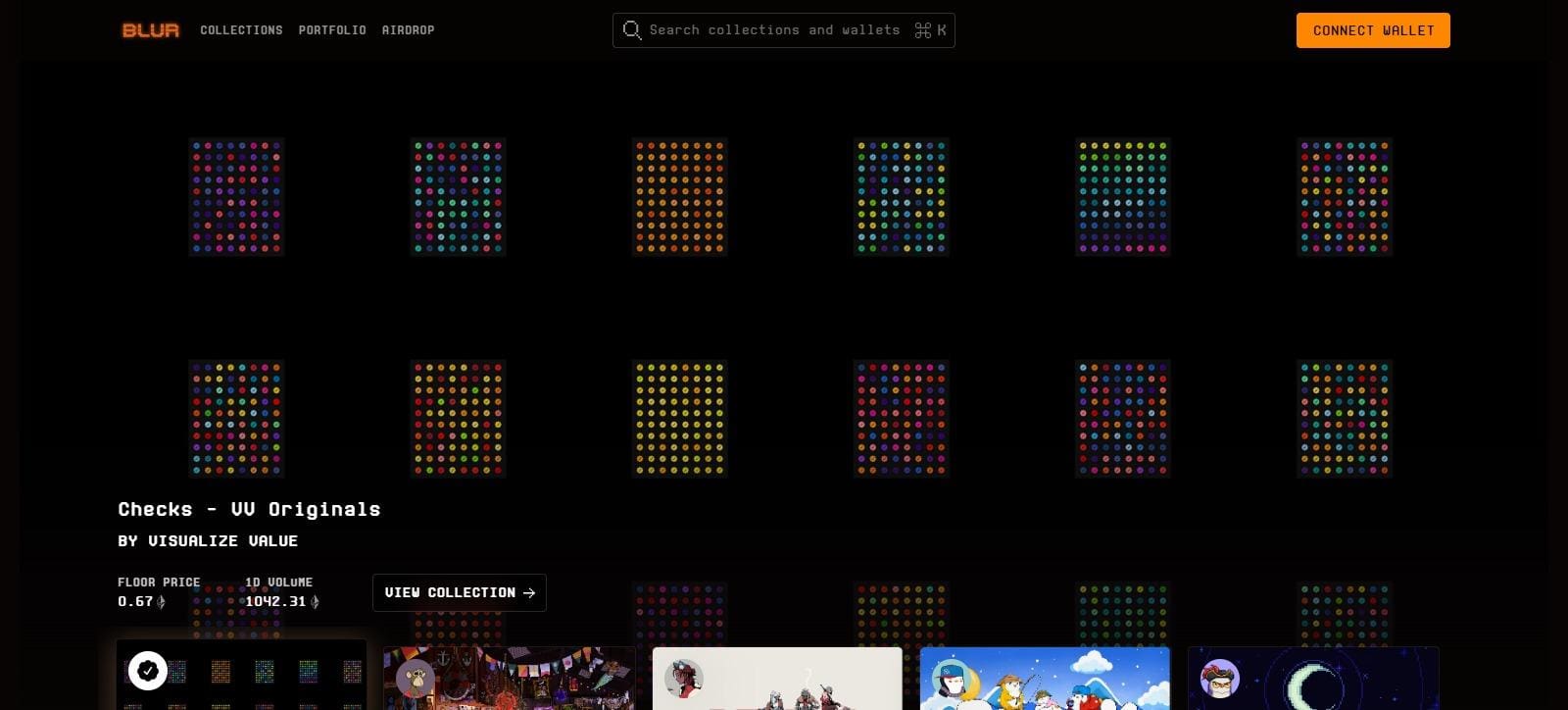Click the magnifying glass search icon
Viewport: 1568px width, 710px height.
click(632, 30)
